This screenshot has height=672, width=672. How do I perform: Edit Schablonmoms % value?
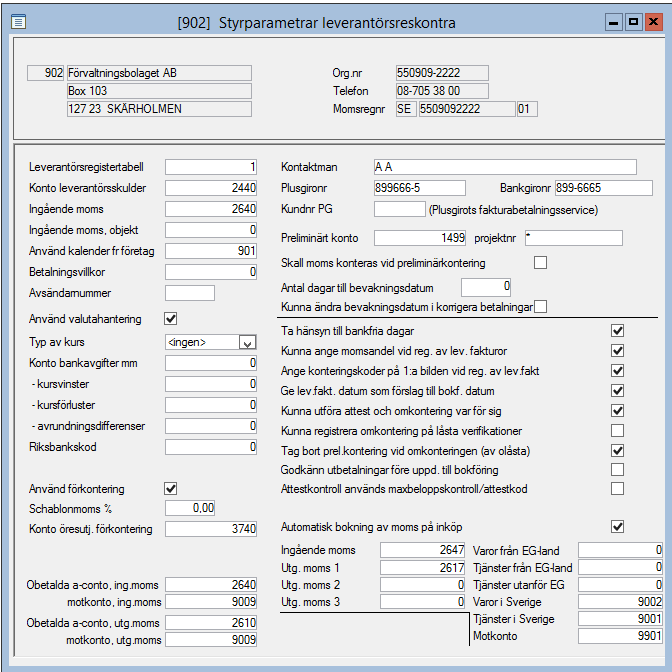[x=190, y=508]
